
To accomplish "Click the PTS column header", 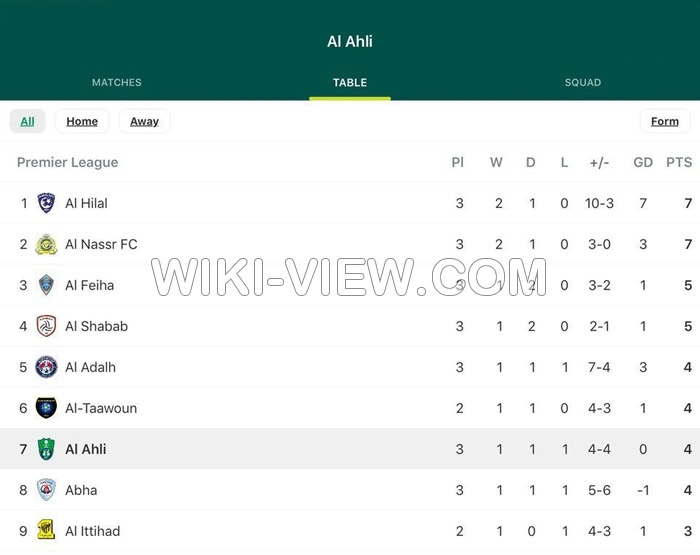I will [679, 162].
